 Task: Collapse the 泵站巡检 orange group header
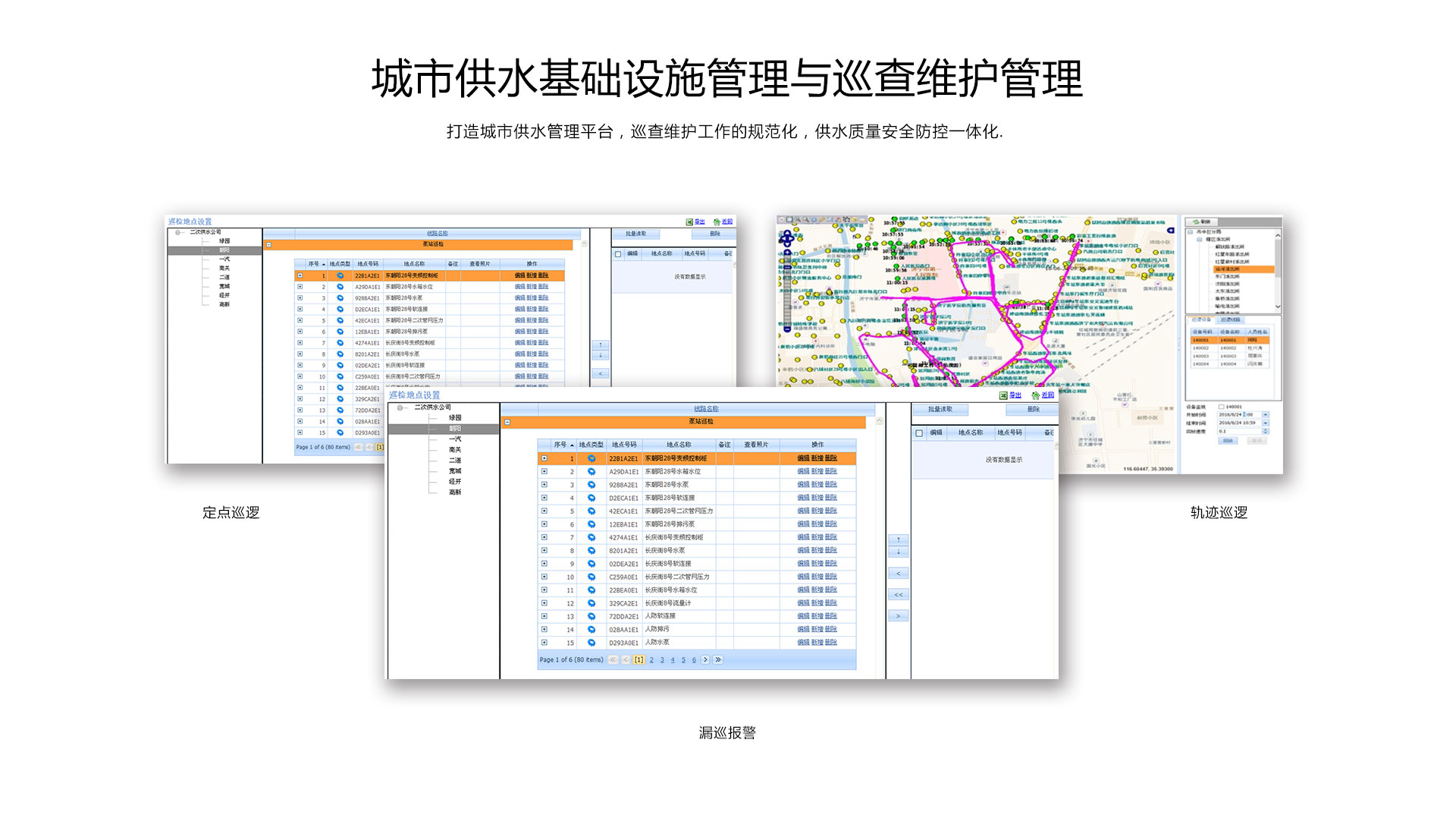click(x=507, y=422)
